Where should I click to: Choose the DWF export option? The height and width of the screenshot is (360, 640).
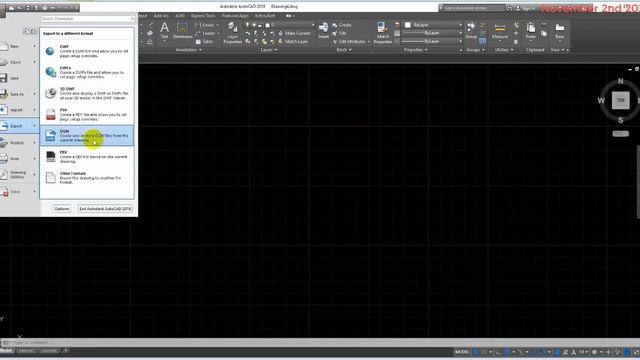tap(87, 51)
